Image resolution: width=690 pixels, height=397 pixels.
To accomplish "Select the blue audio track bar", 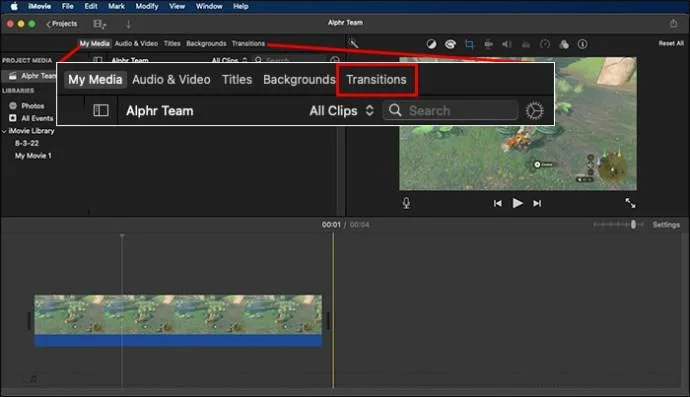I will pyautogui.click(x=178, y=340).
